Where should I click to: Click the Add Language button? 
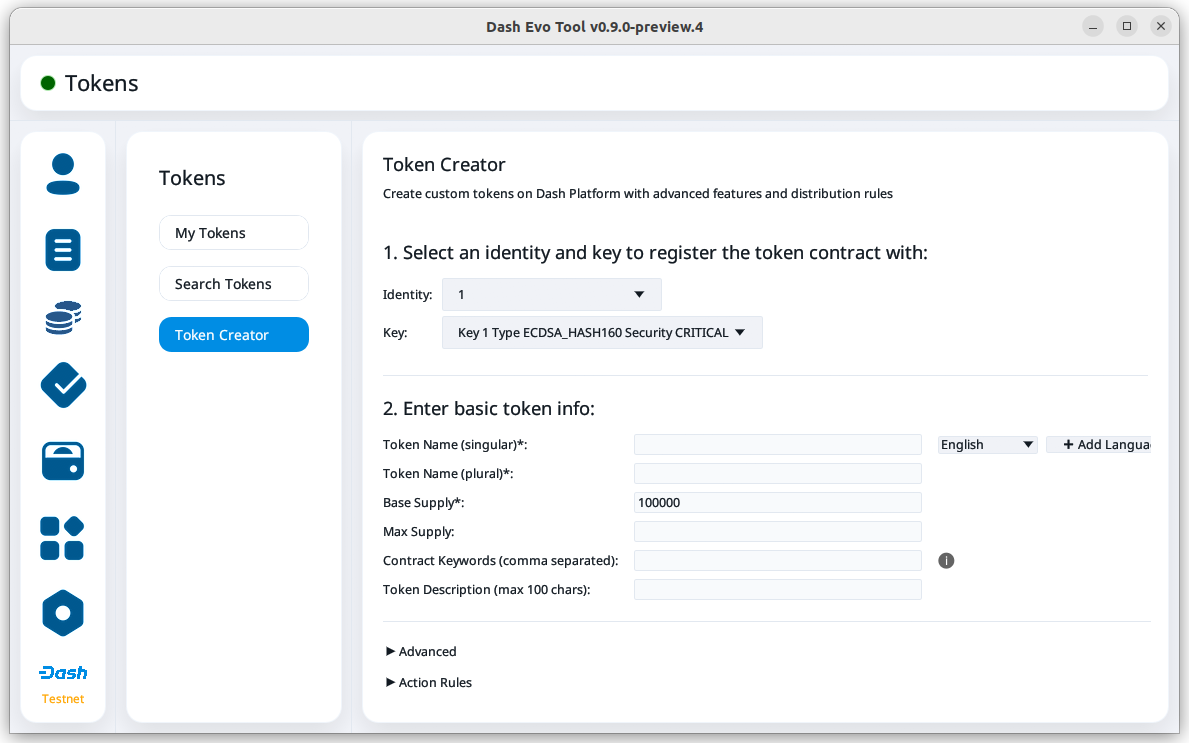tap(1098, 445)
